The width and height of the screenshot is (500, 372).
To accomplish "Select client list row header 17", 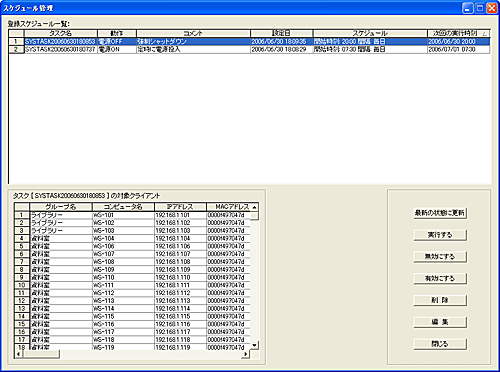I will pos(22,340).
